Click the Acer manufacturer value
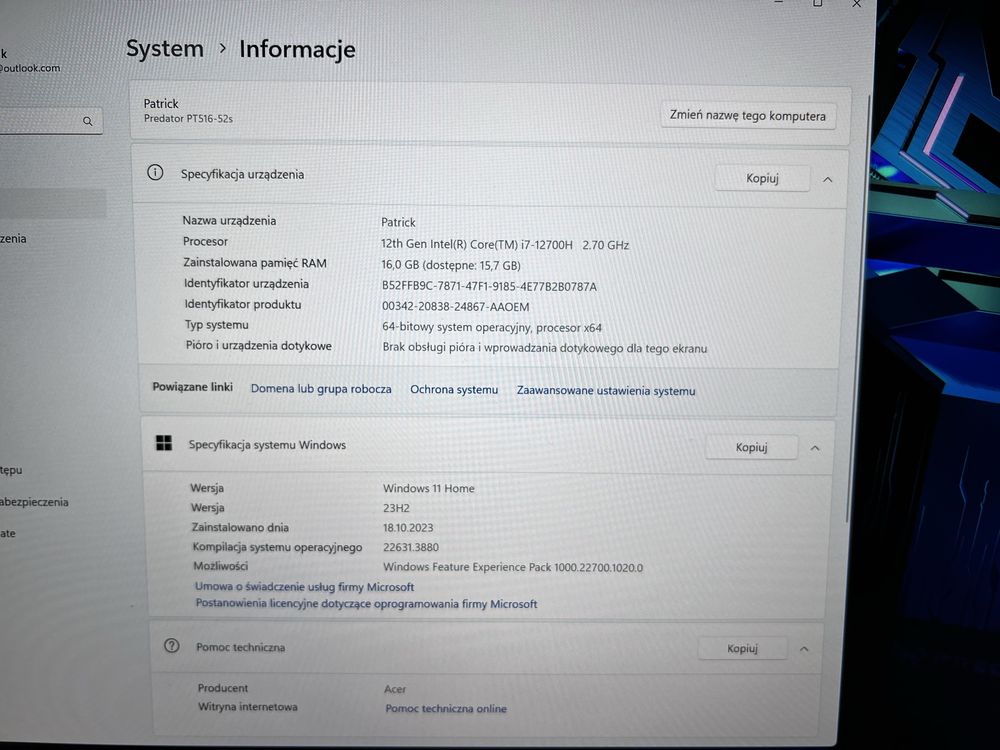1000x750 pixels. point(395,689)
